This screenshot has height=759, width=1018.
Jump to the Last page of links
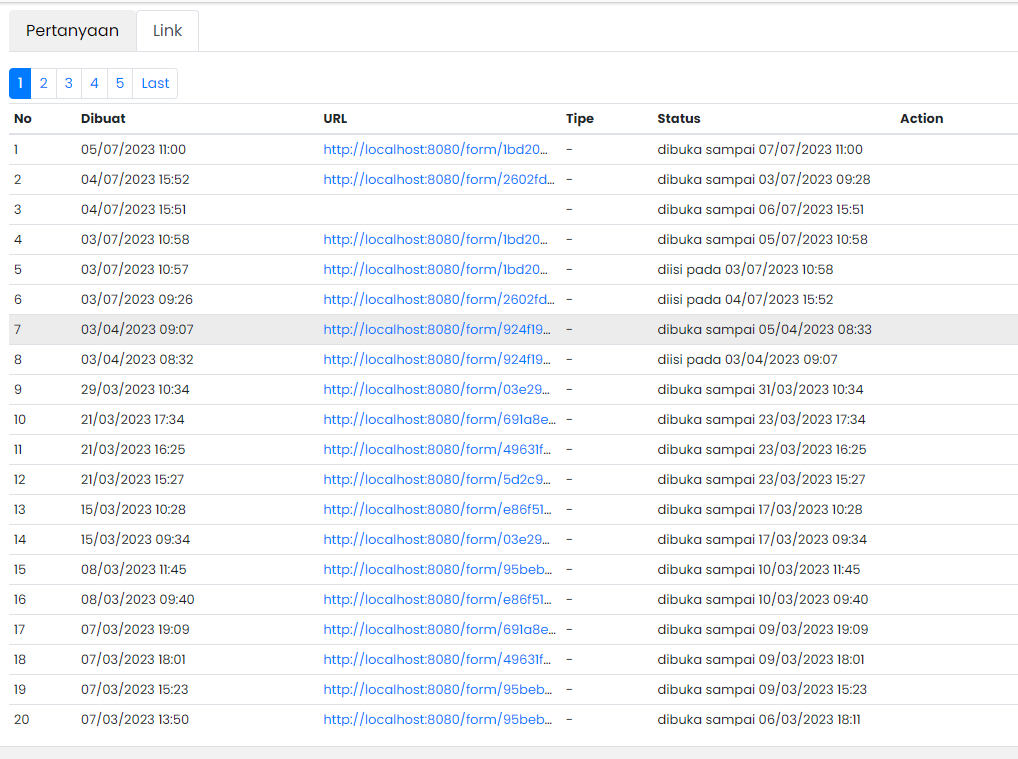pos(154,83)
